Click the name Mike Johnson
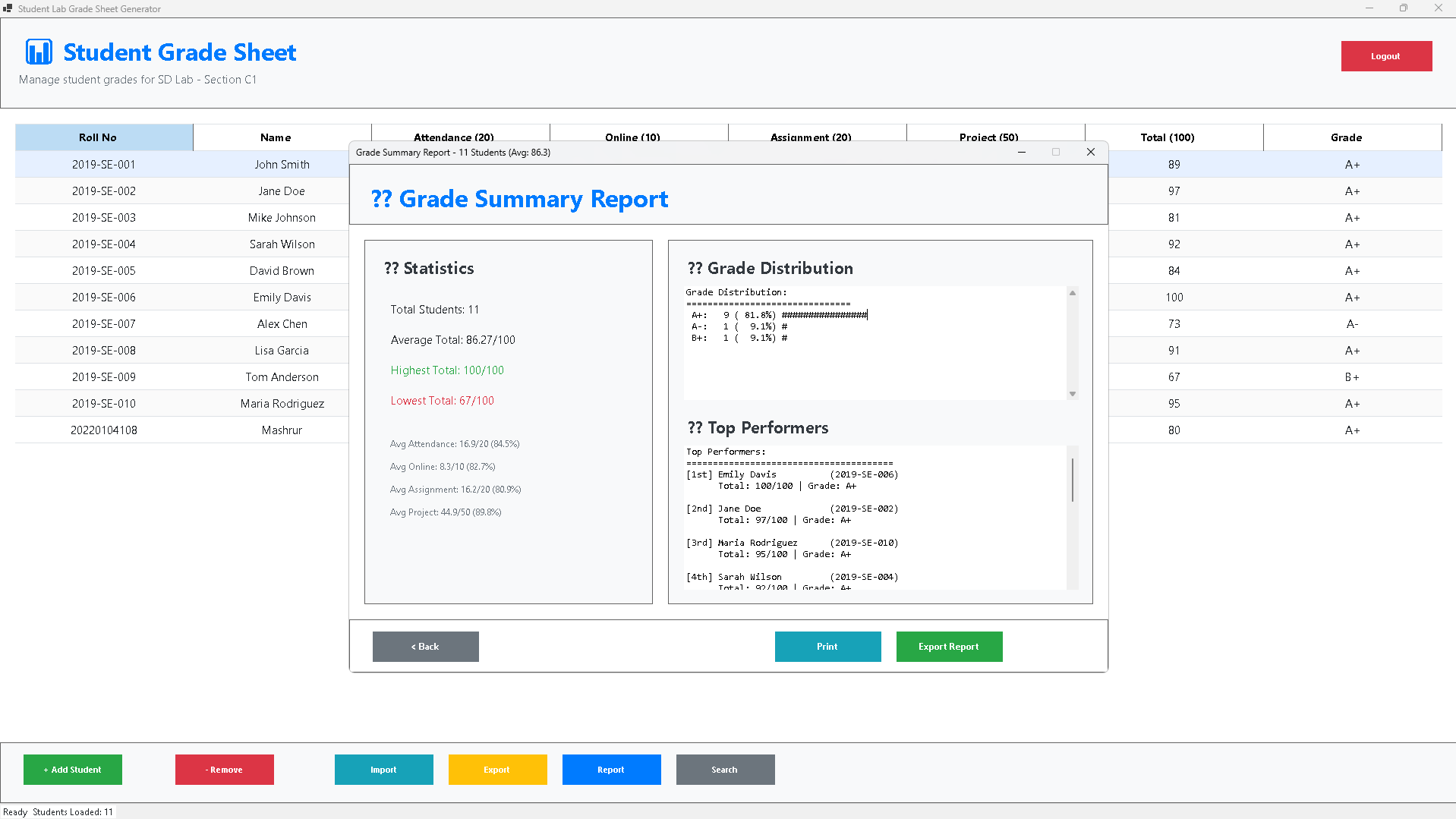The height and width of the screenshot is (819, 1456). pos(282,217)
